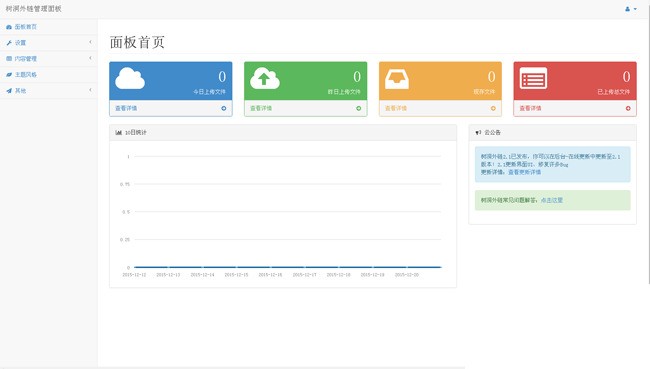Viewport: 650px width, 369px height.
Task: Open the 查看更新详情 link
Action: 524,172
